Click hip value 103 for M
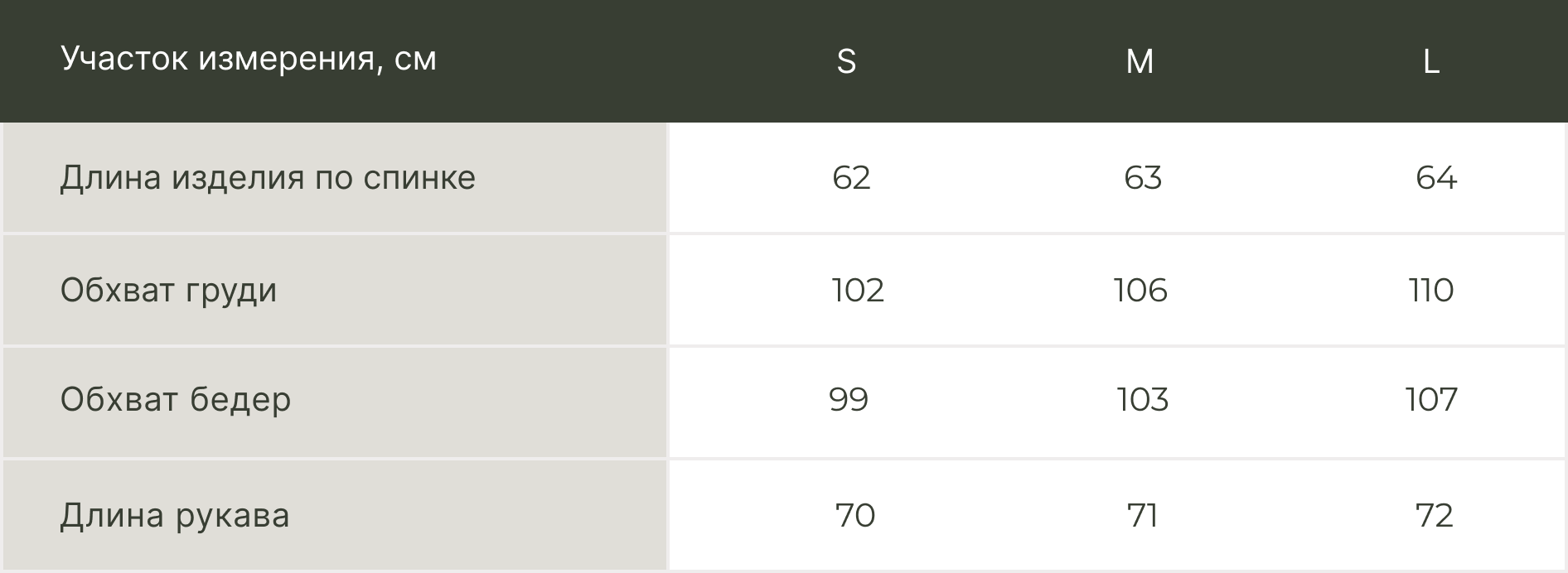 [1142, 400]
